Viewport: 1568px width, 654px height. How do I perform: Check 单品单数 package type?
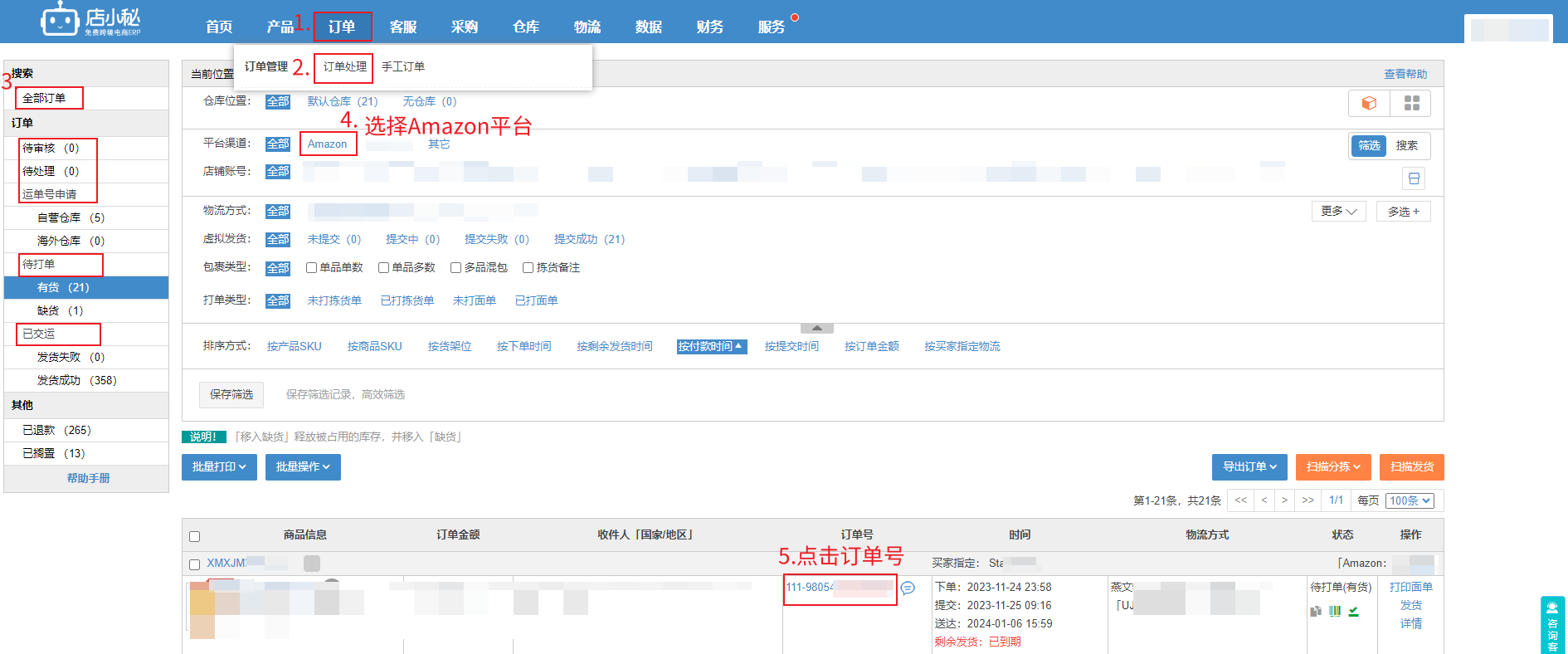coord(312,268)
